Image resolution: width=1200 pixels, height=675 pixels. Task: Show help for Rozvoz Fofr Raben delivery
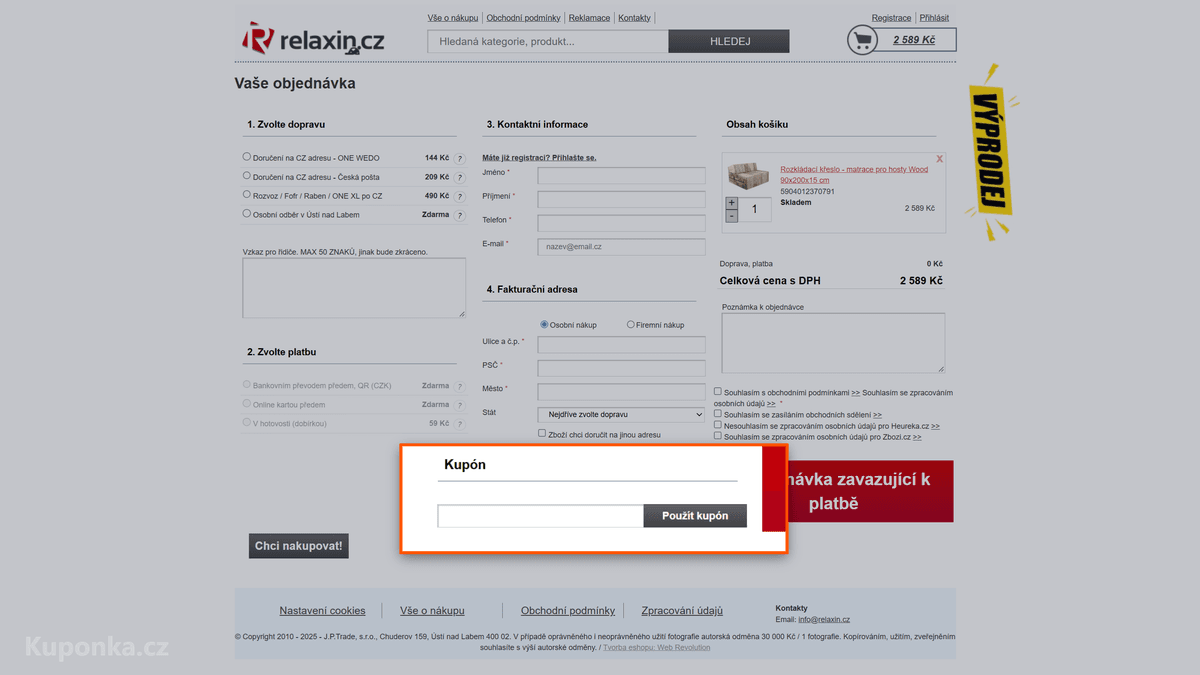point(460,196)
